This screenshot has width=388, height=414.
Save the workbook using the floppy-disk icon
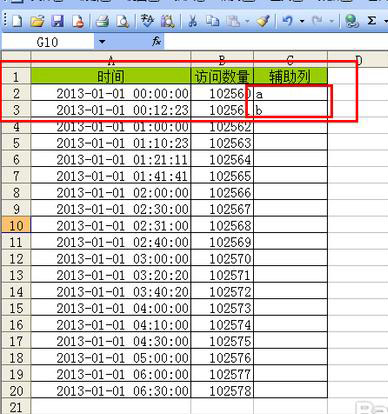click(x=58, y=22)
